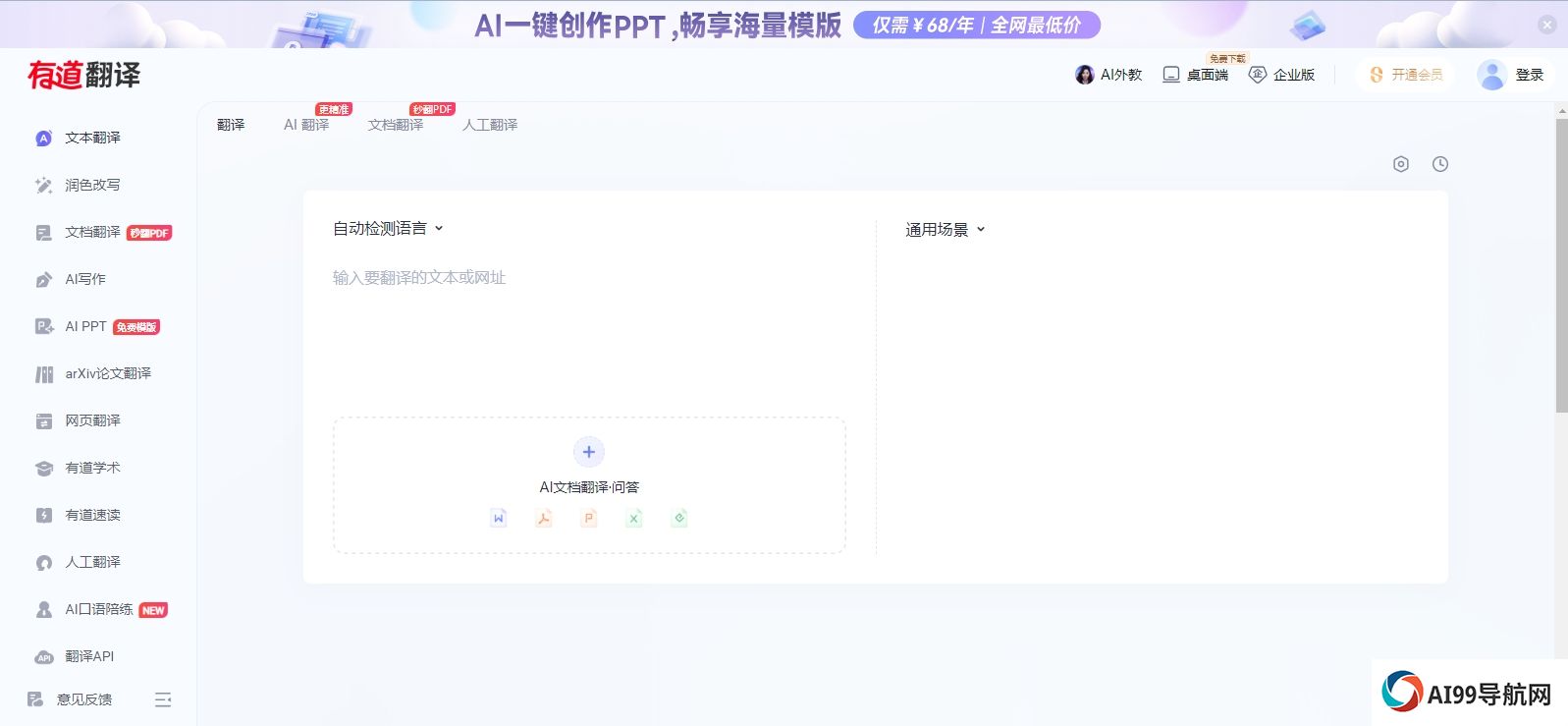Switch to the 翻译 tab

(x=231, y=125)
